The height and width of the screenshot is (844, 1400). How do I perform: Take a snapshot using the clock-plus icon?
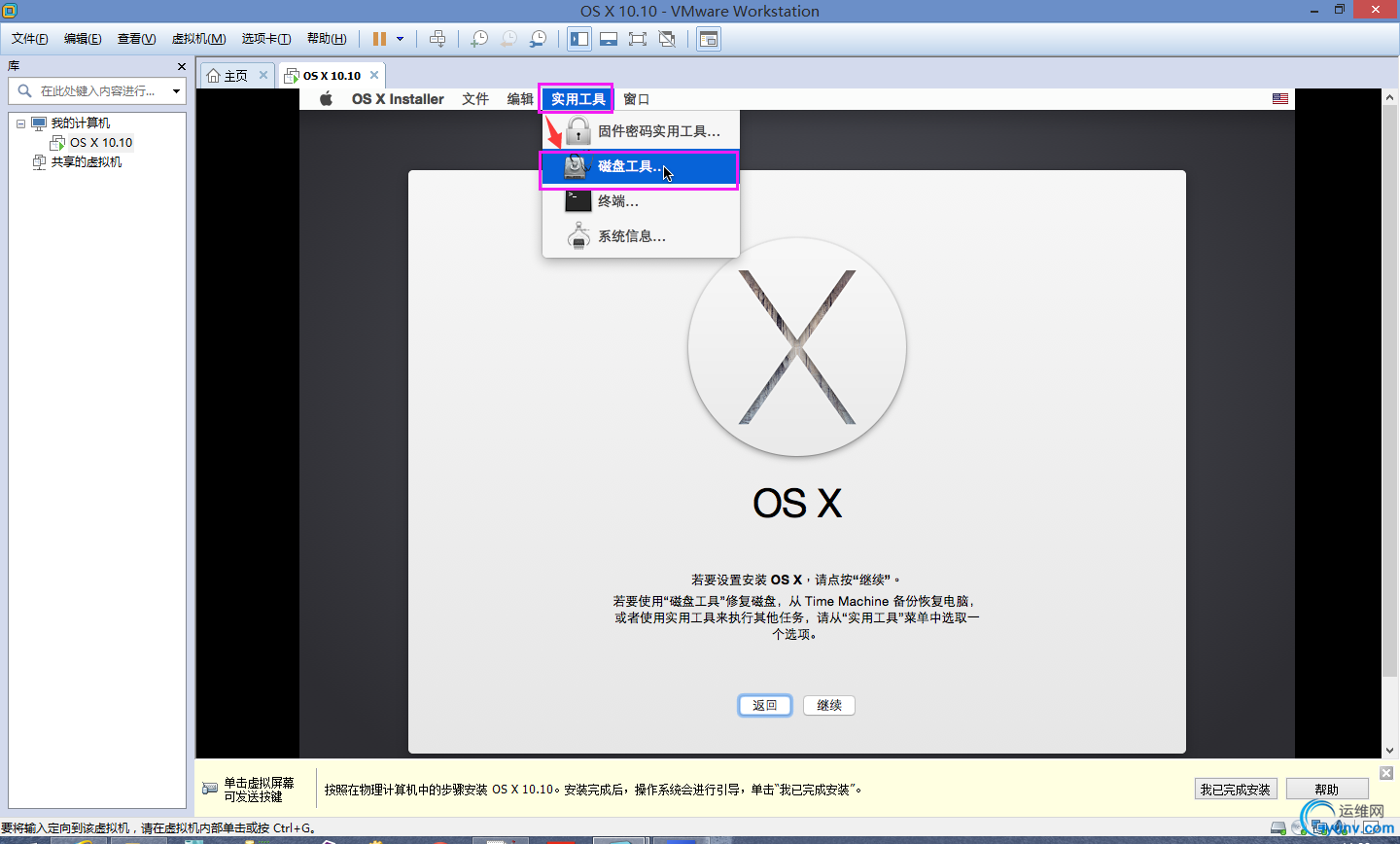479,39
